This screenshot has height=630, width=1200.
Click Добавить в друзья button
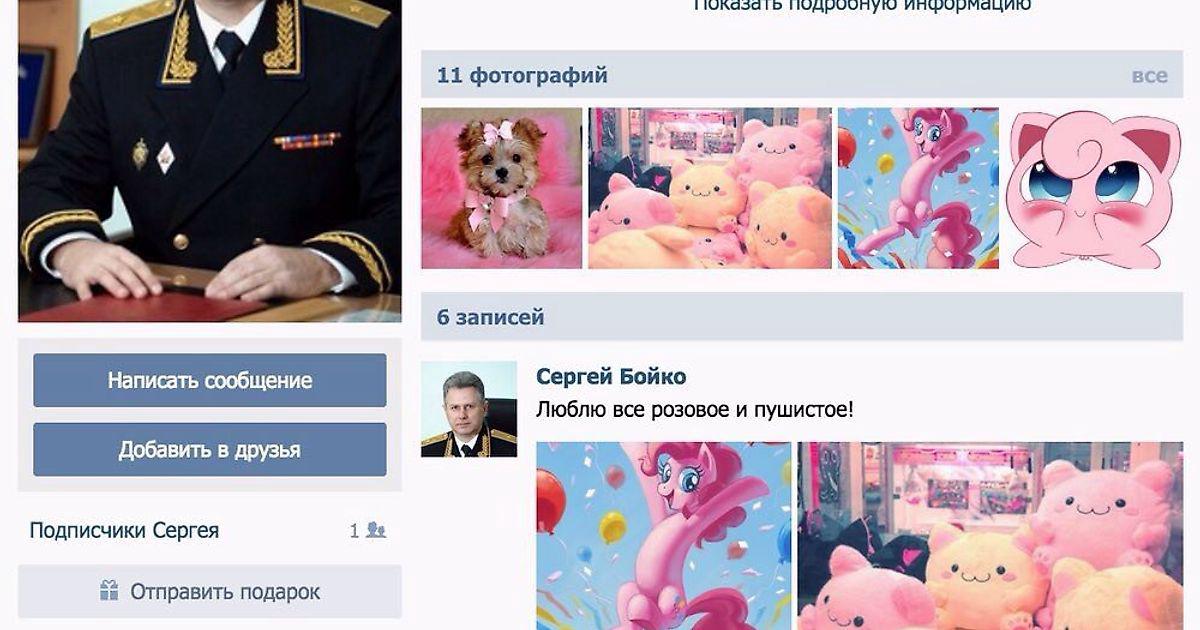click(x=210, y=449)
